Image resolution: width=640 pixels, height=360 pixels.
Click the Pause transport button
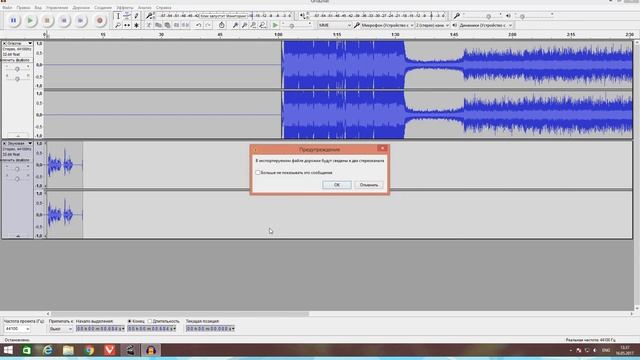pyautogui.click(x=13, y=20)
